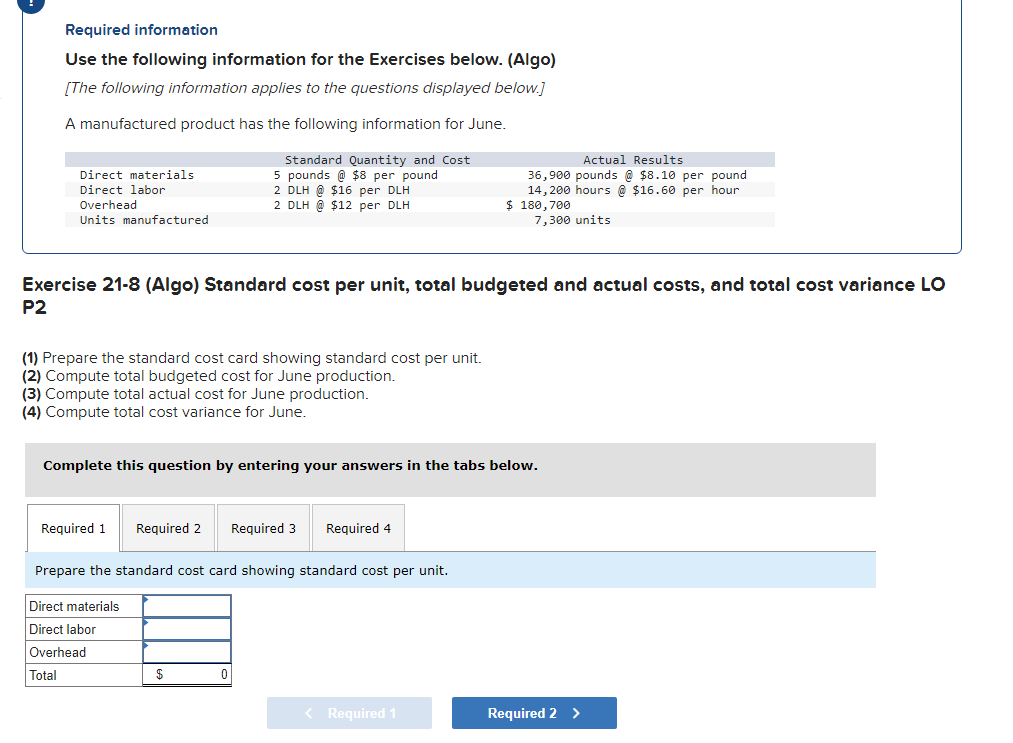Click the Total amount cell

pyautogui.click(x=187, y=675)
